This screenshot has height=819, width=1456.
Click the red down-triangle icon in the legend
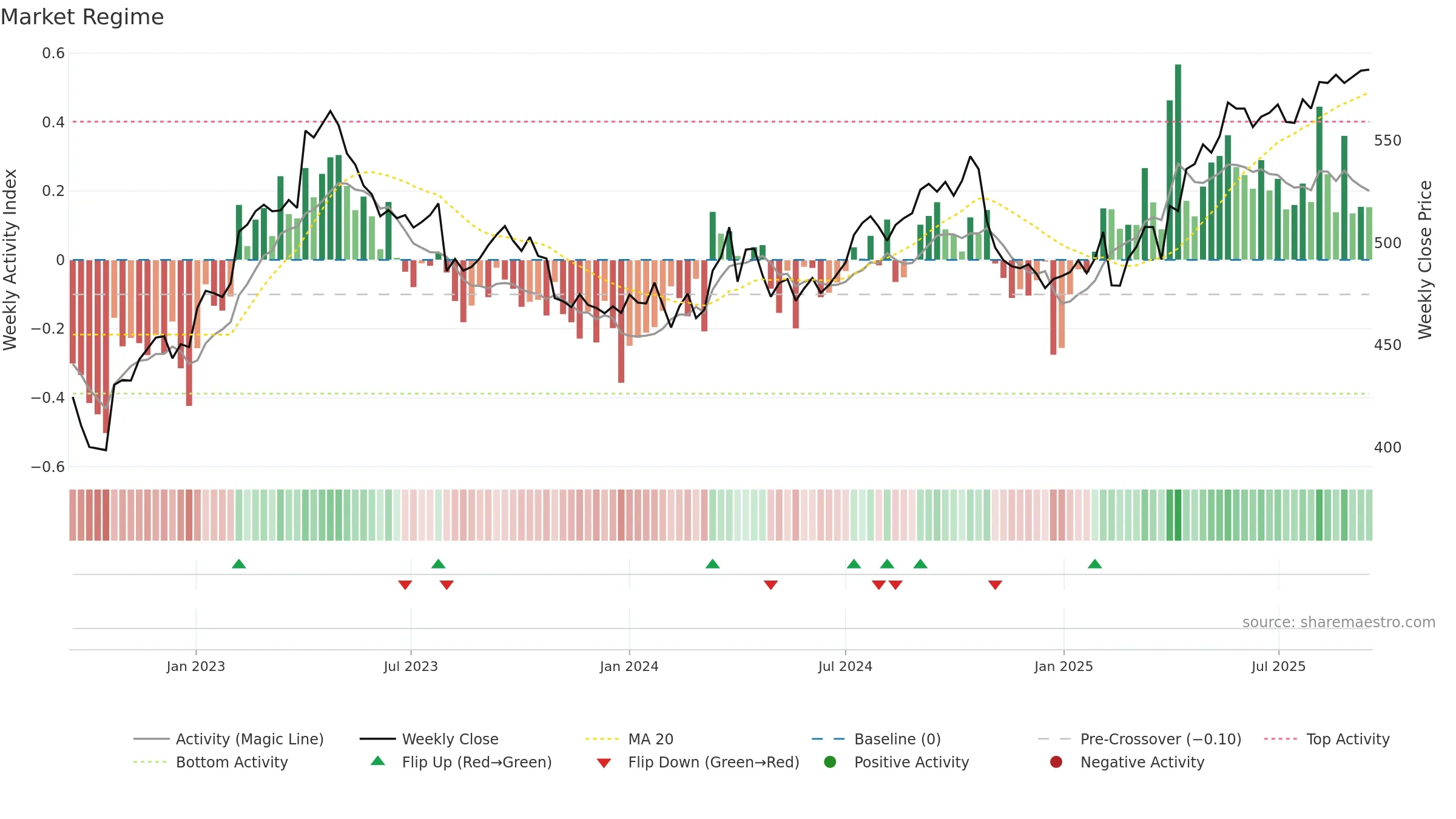point(604,763)
